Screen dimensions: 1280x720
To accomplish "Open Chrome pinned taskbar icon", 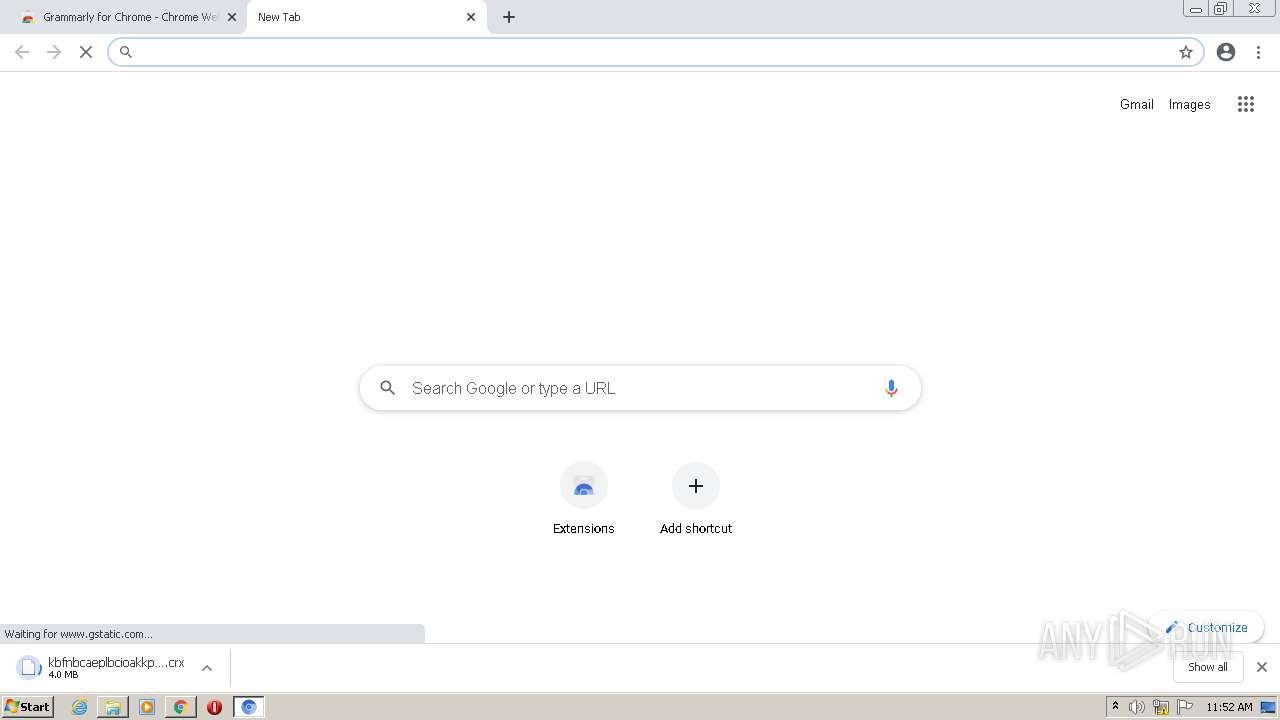I will pyautogui.click(x=180, y=707).
